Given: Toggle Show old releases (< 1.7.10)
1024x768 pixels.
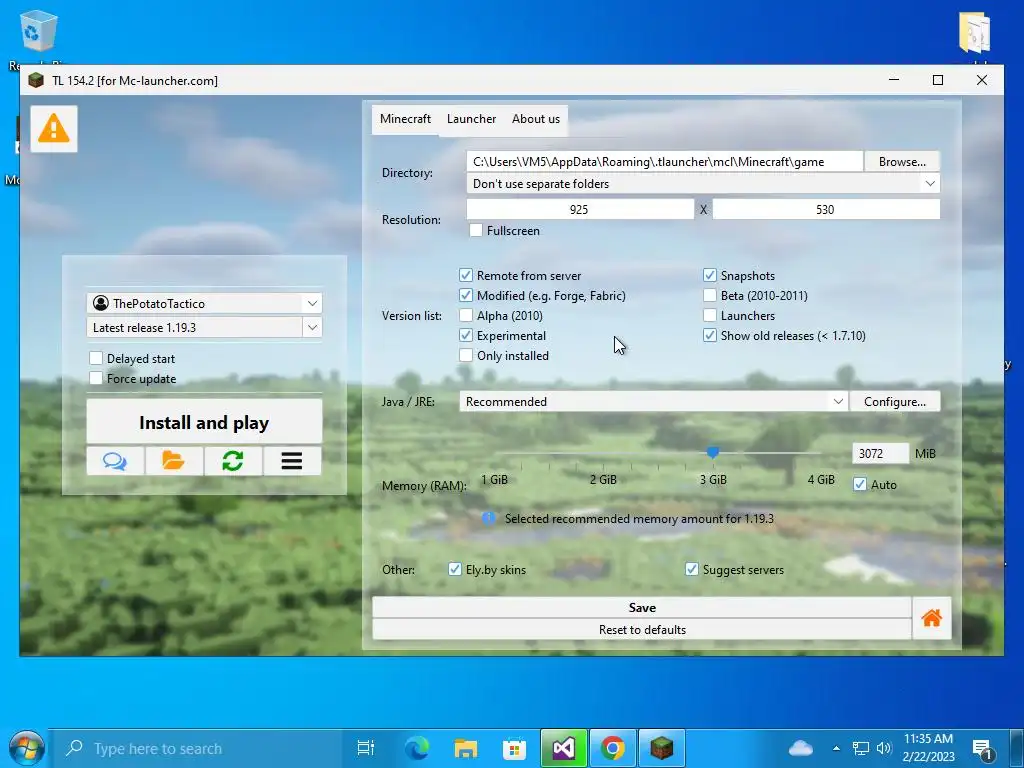Looking at the screenshot, I should pos(710,335).
